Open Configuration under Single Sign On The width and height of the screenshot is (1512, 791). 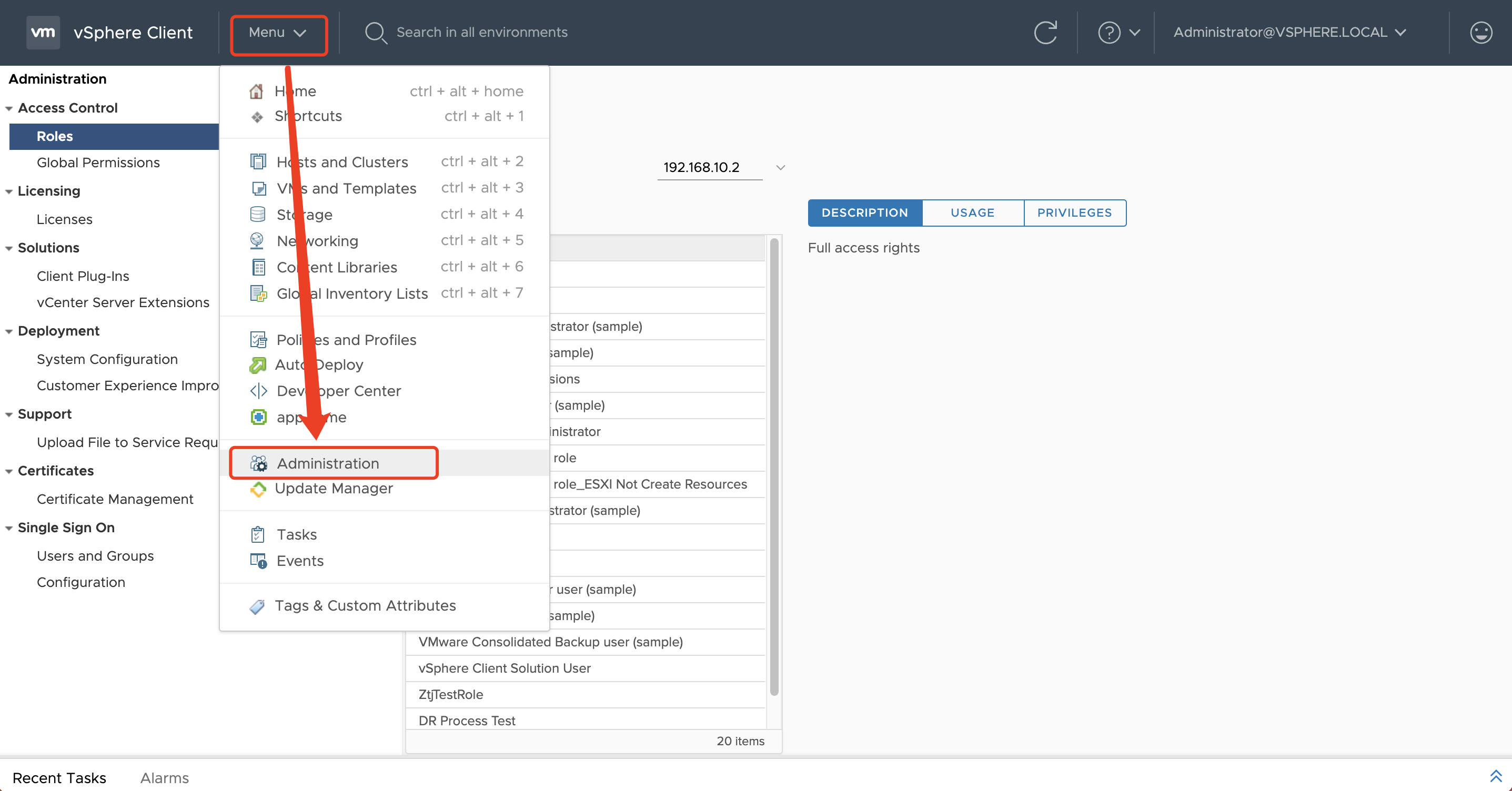(x=81, y=583)
